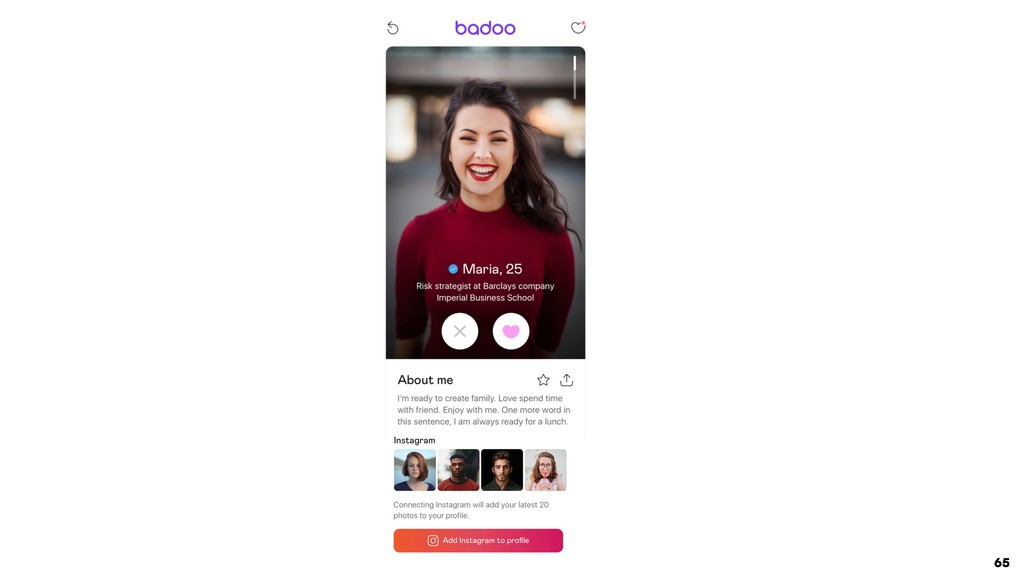1024x576 pixels.
Task: Open the Instagram photo of man in red shirt
Action: coord(458,470)
